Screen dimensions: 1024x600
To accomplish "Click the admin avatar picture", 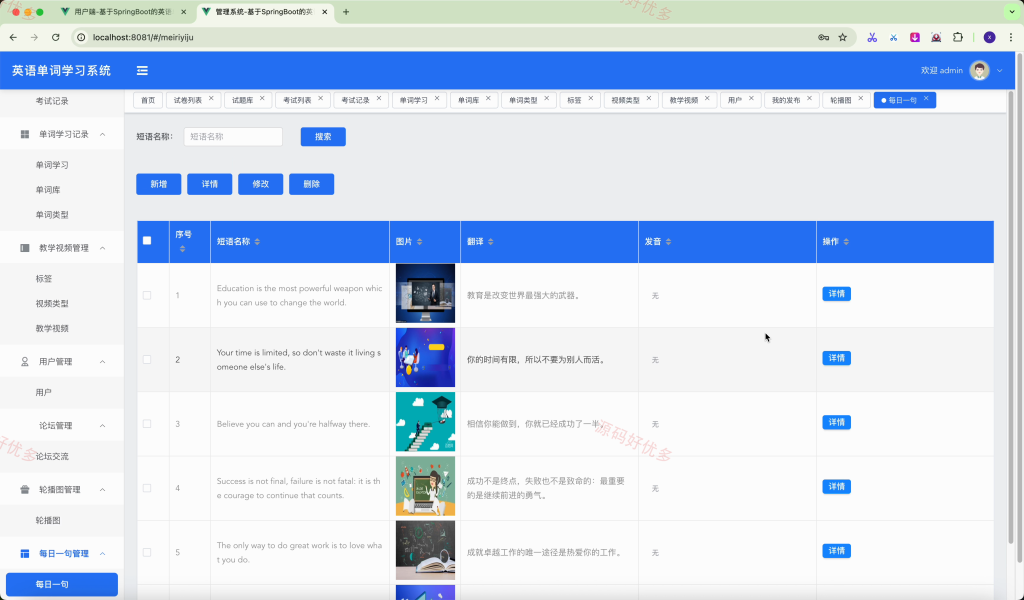I will (x=979, y=71).
